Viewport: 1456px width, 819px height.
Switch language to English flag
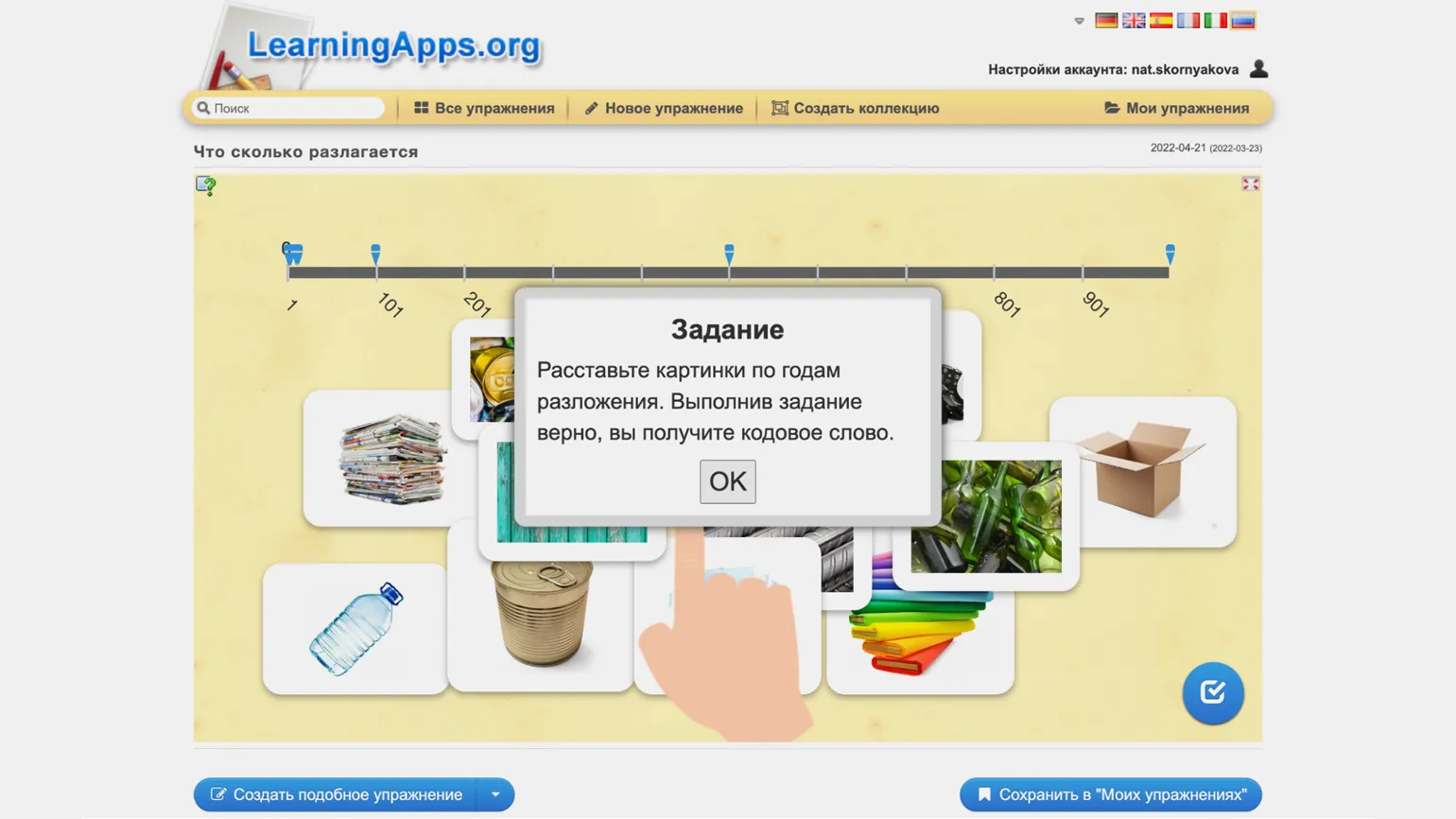tap(1133, 21)
